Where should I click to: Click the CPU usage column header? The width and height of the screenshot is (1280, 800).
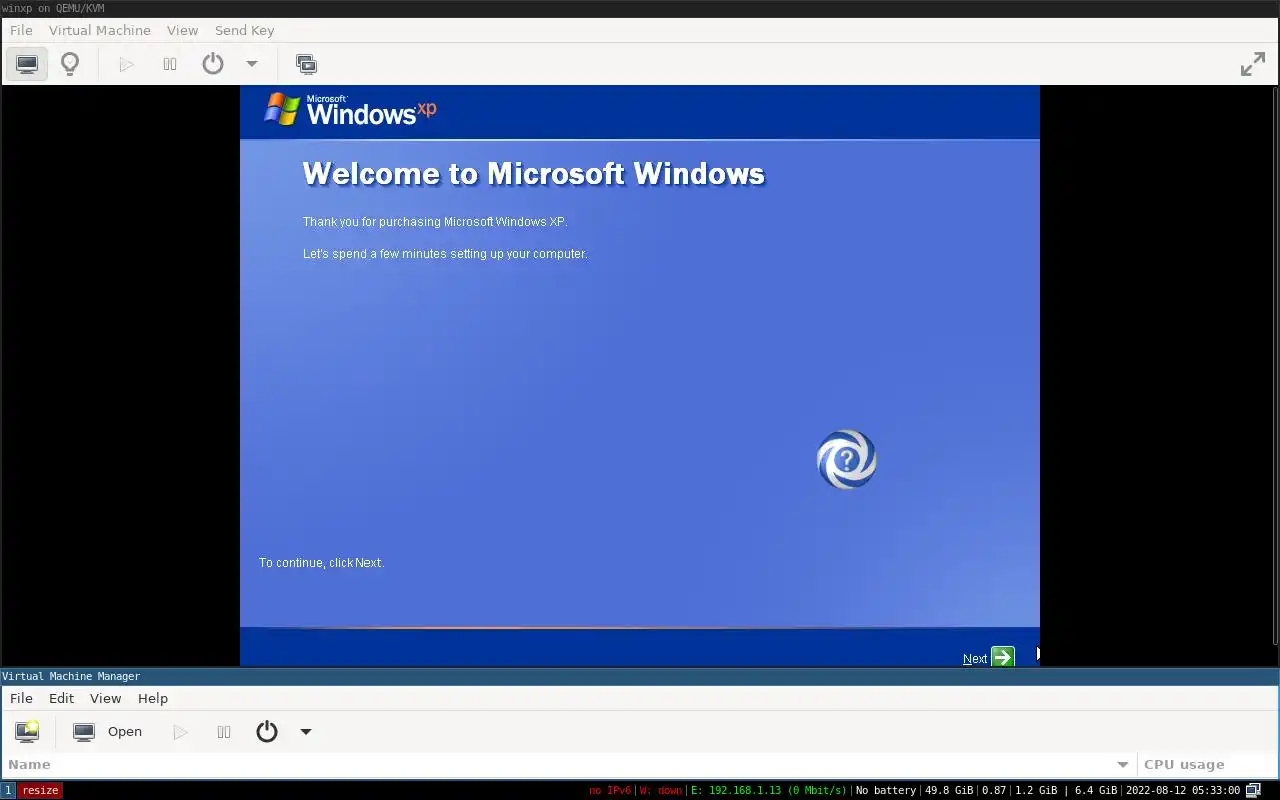coord(1207,764)
